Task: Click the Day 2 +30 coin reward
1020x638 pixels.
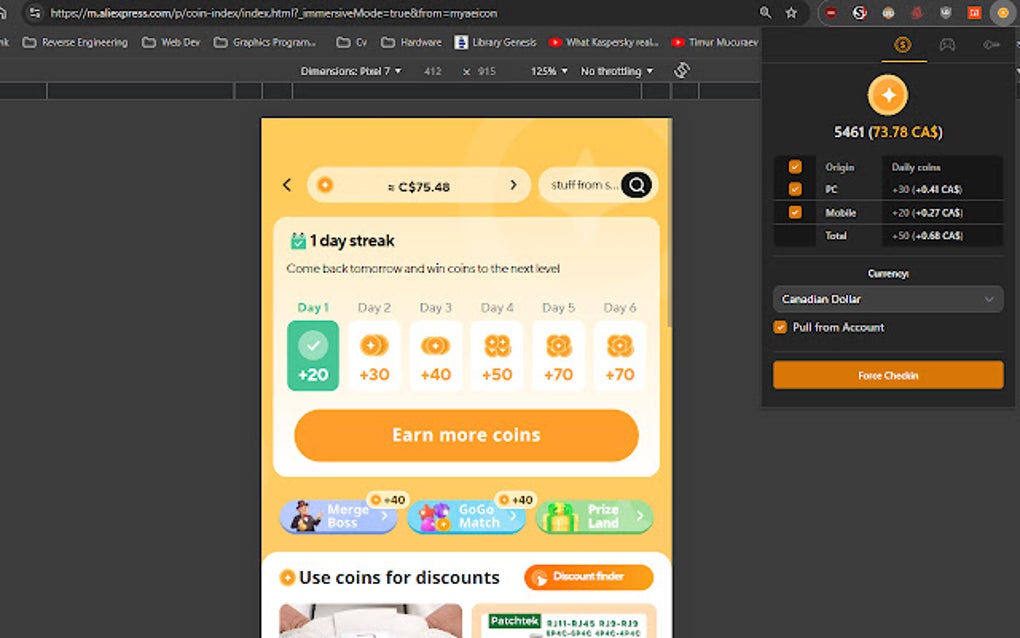Action: coord(374,356)
